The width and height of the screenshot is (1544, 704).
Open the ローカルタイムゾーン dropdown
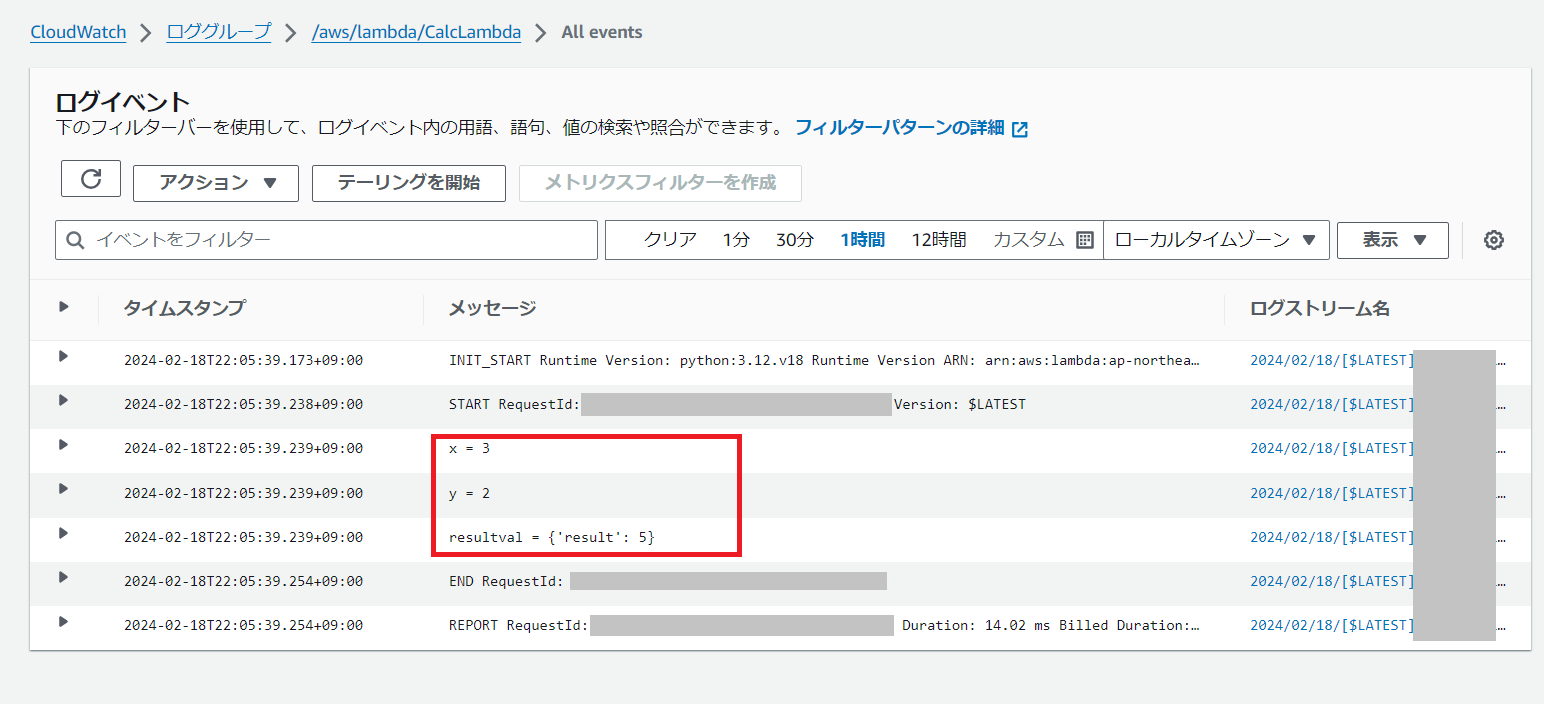1215,240
